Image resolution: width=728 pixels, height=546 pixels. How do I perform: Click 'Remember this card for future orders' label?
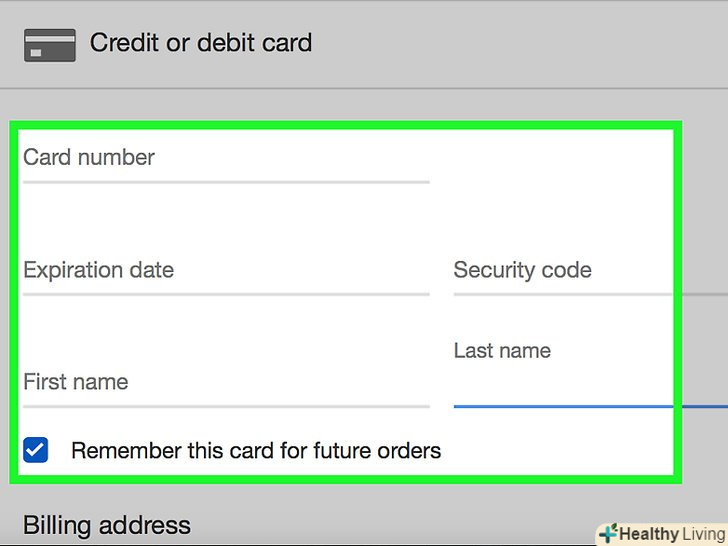pos(256,450)
